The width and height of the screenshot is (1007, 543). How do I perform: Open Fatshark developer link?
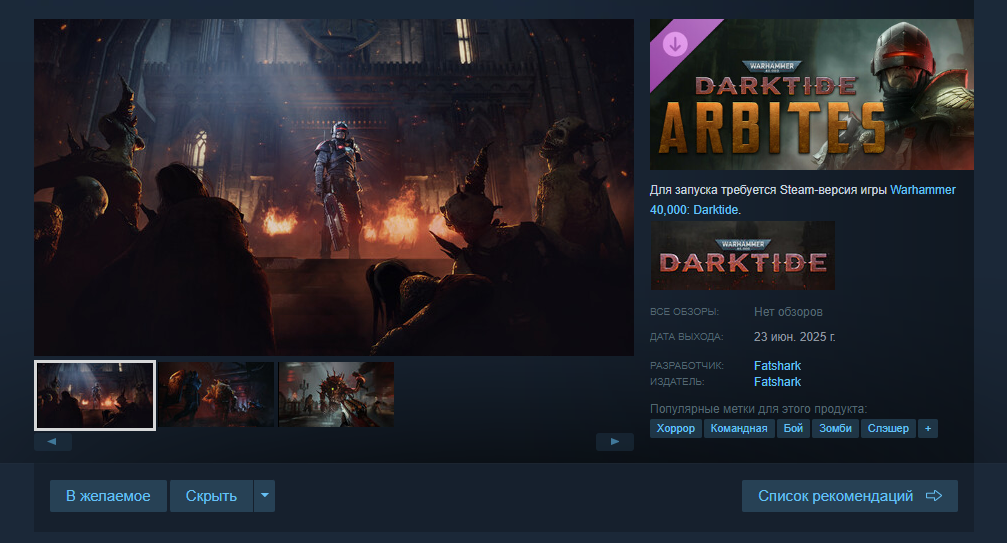pyautogui.click(x=777, y=365)
